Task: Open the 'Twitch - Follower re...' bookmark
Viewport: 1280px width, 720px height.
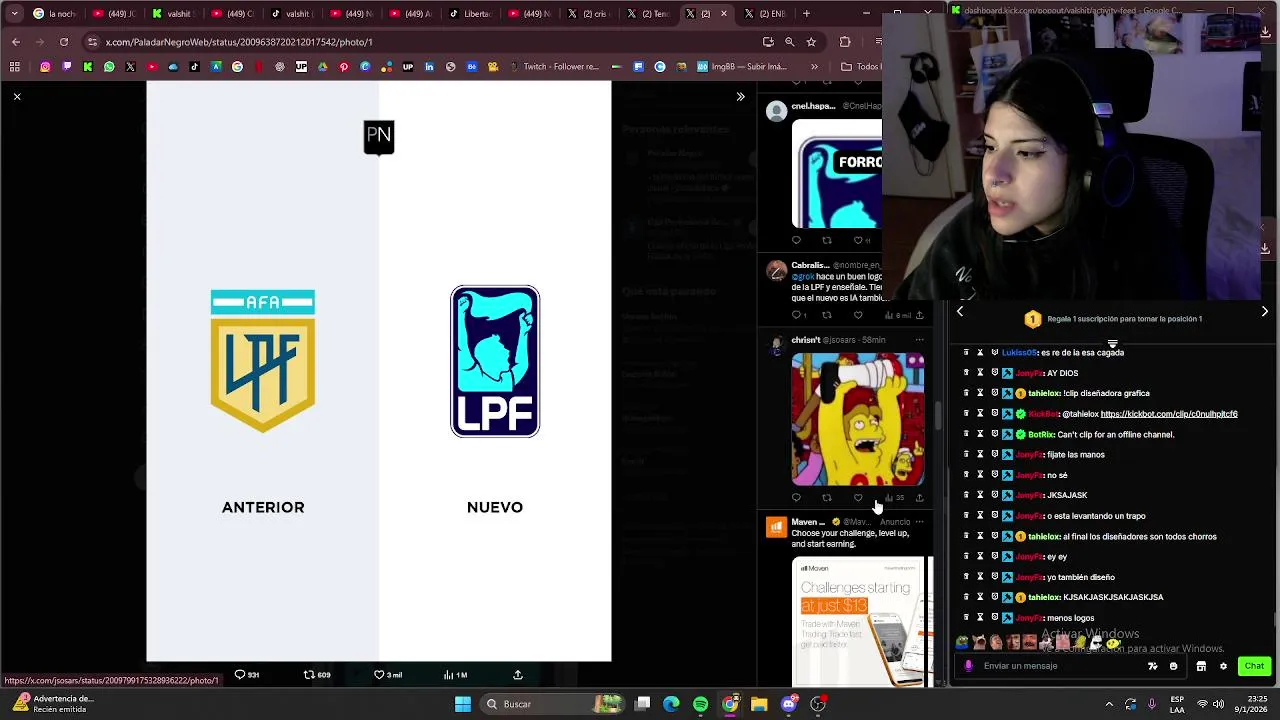Action: pos(555,67)
